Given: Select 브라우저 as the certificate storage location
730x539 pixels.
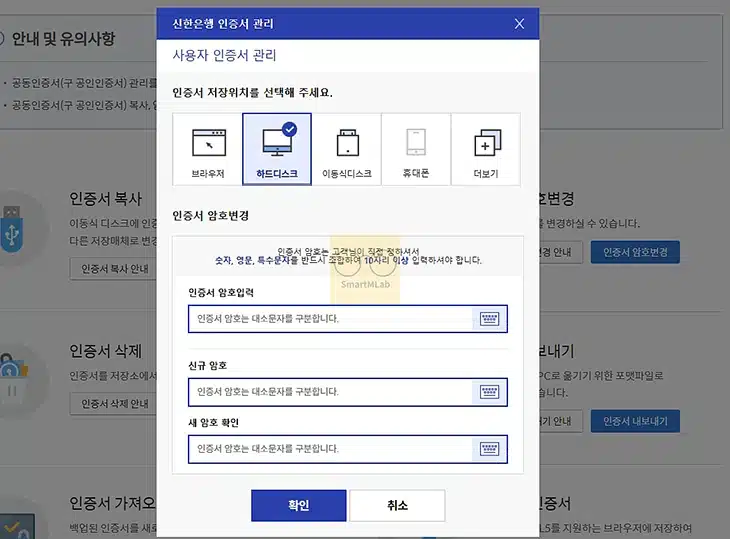Looking at the screenshot, I should (207, 149).
